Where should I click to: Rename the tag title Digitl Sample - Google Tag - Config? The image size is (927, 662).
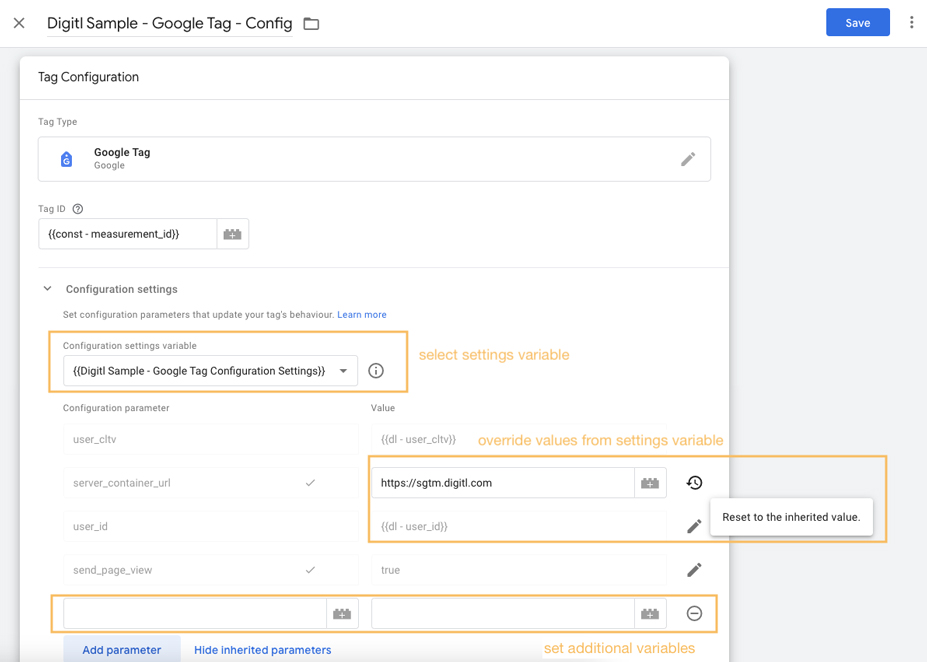pos(170,23)
